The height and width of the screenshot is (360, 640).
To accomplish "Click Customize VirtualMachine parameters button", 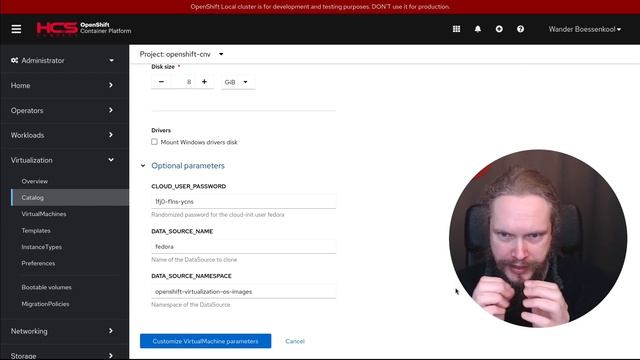I will [205, 341].
